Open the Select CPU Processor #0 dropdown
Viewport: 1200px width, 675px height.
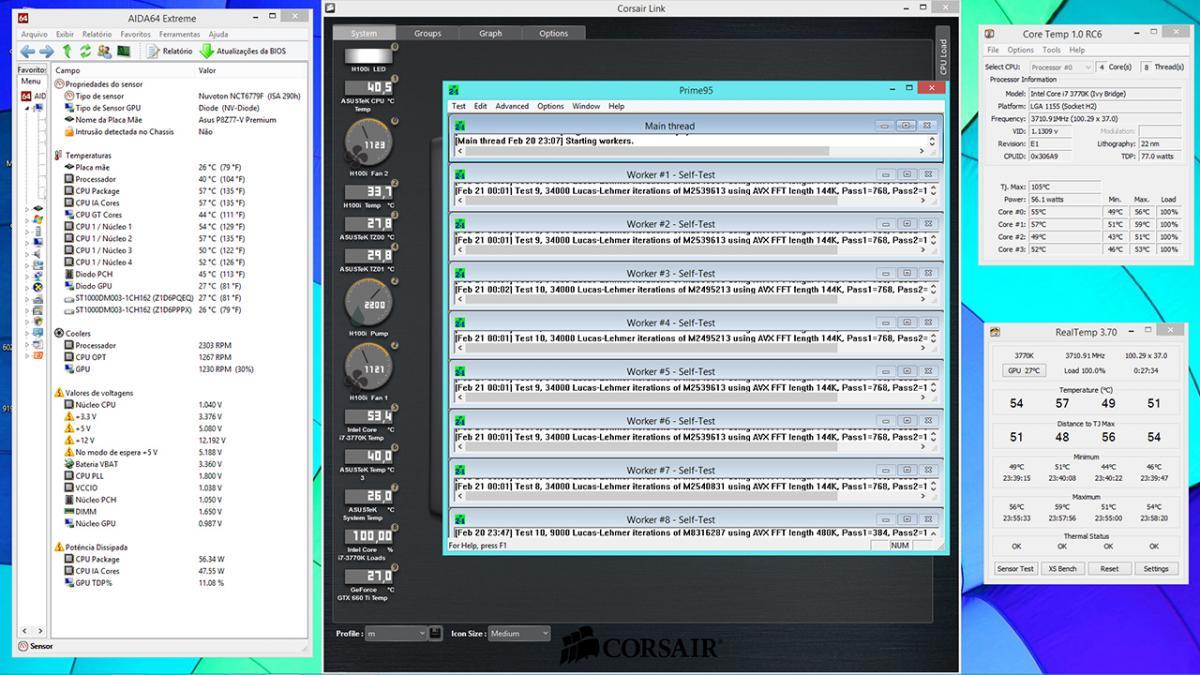pyautogui.click(x=1060, y=67)
